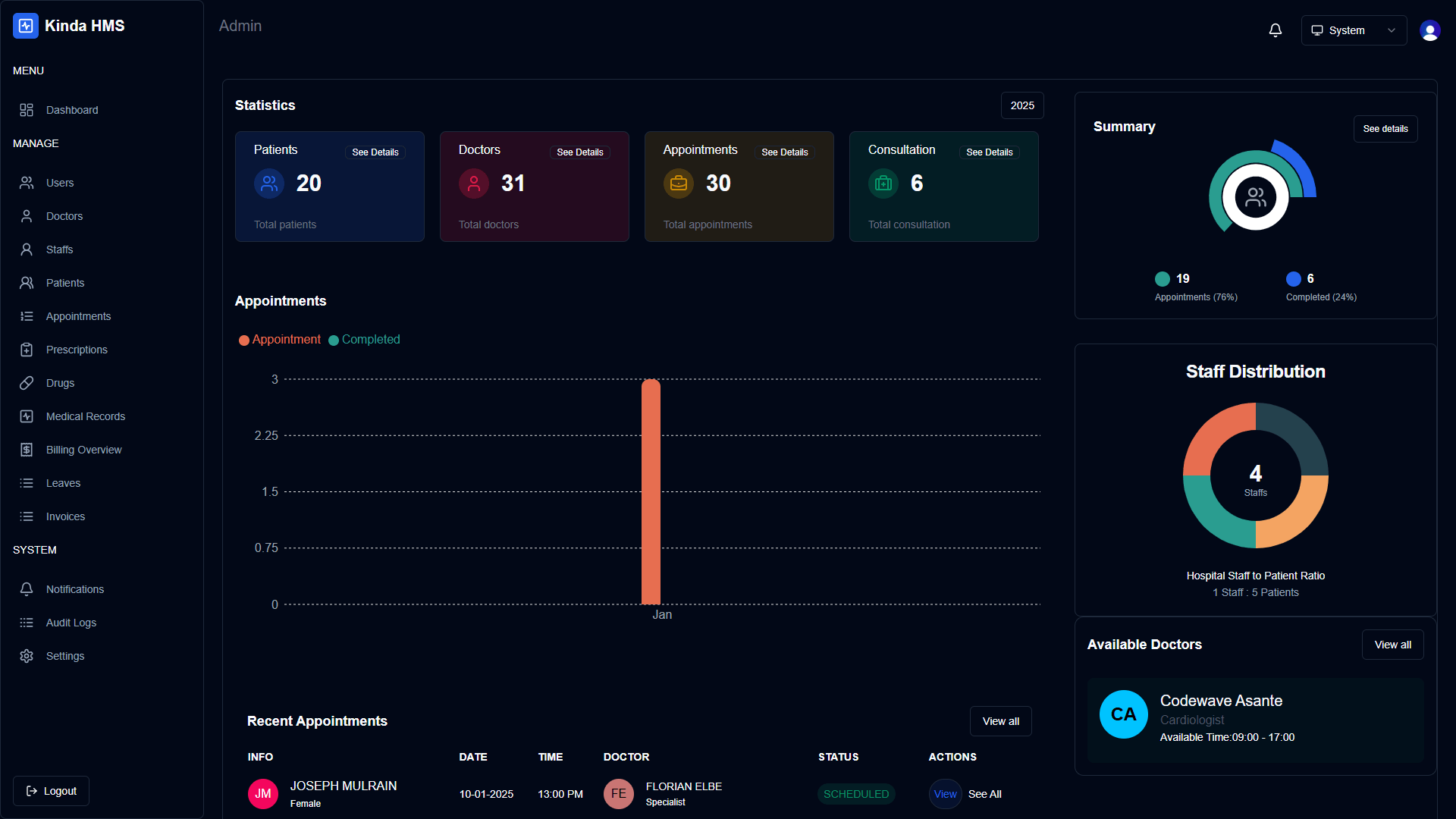1456x819 pixels.
Task: Toggle the Appointment legend series
Action: coord(280,340)
